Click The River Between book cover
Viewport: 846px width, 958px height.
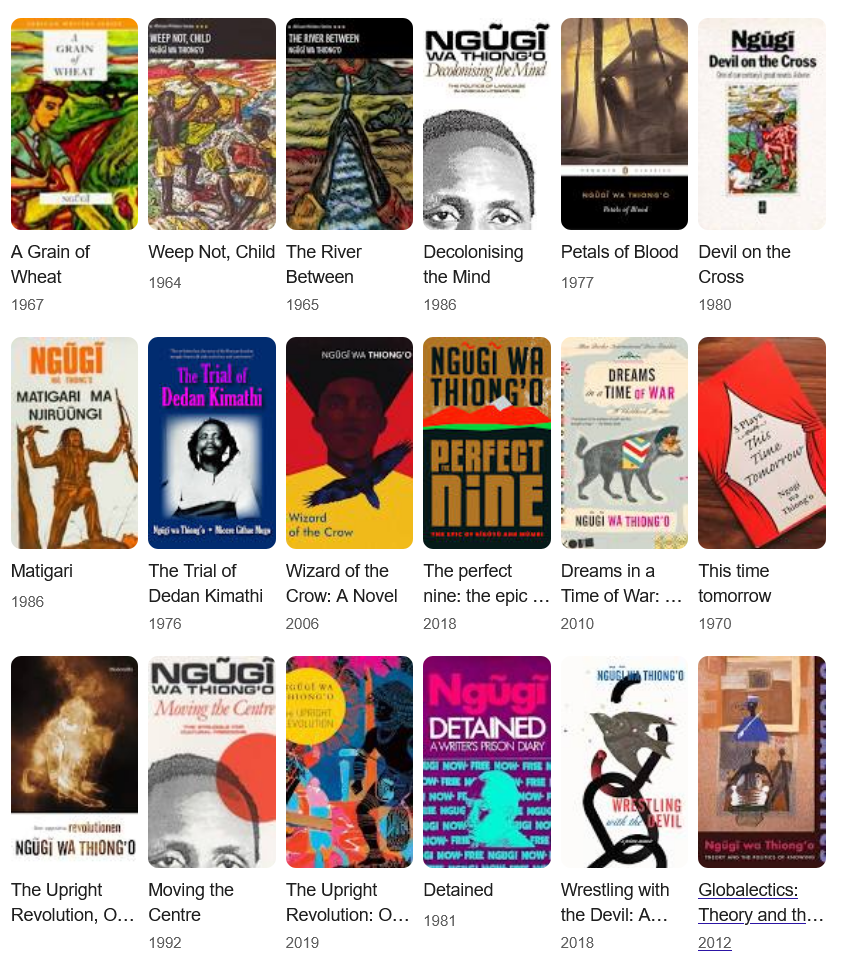[x=349, y=124]
